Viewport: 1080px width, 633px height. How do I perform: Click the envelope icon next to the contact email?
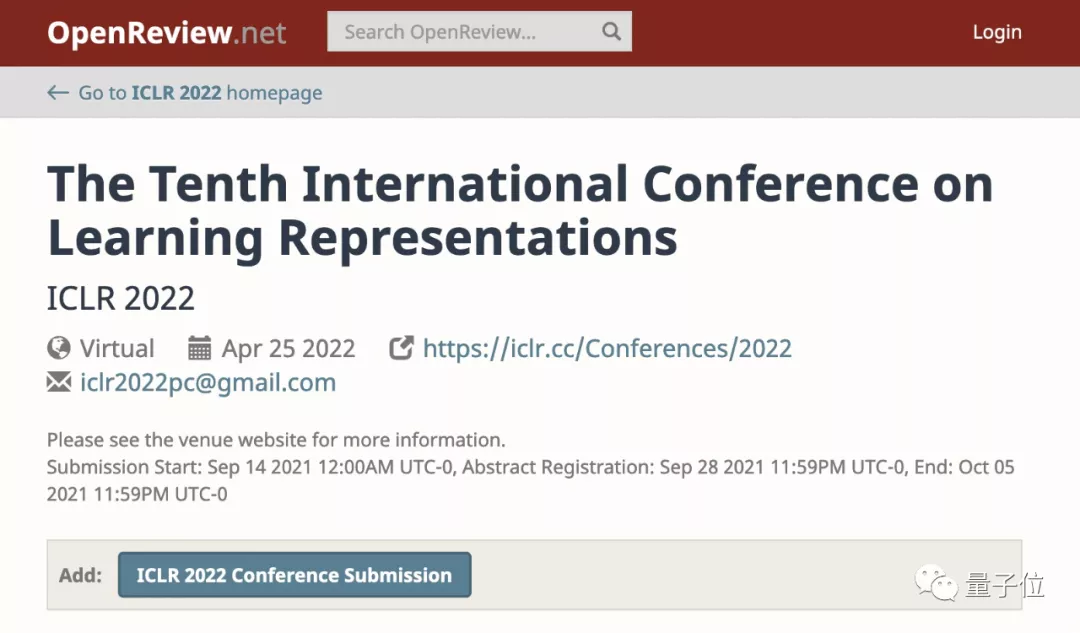click(58, 381)
